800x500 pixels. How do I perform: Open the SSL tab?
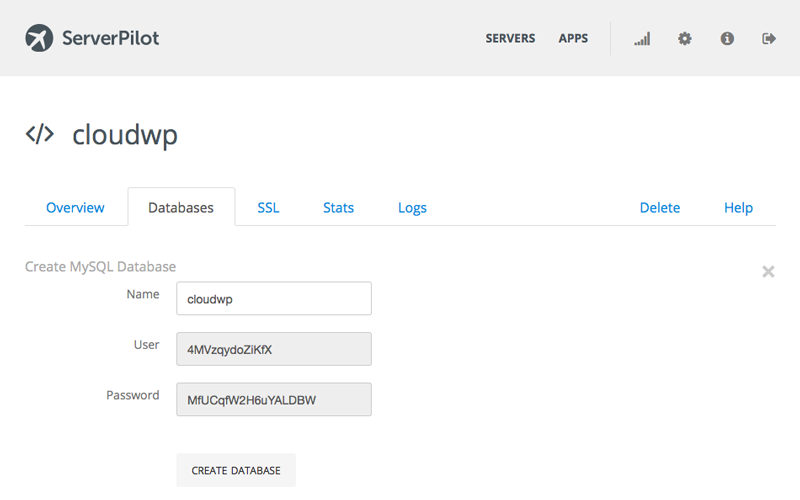click(x=268, y=208)
